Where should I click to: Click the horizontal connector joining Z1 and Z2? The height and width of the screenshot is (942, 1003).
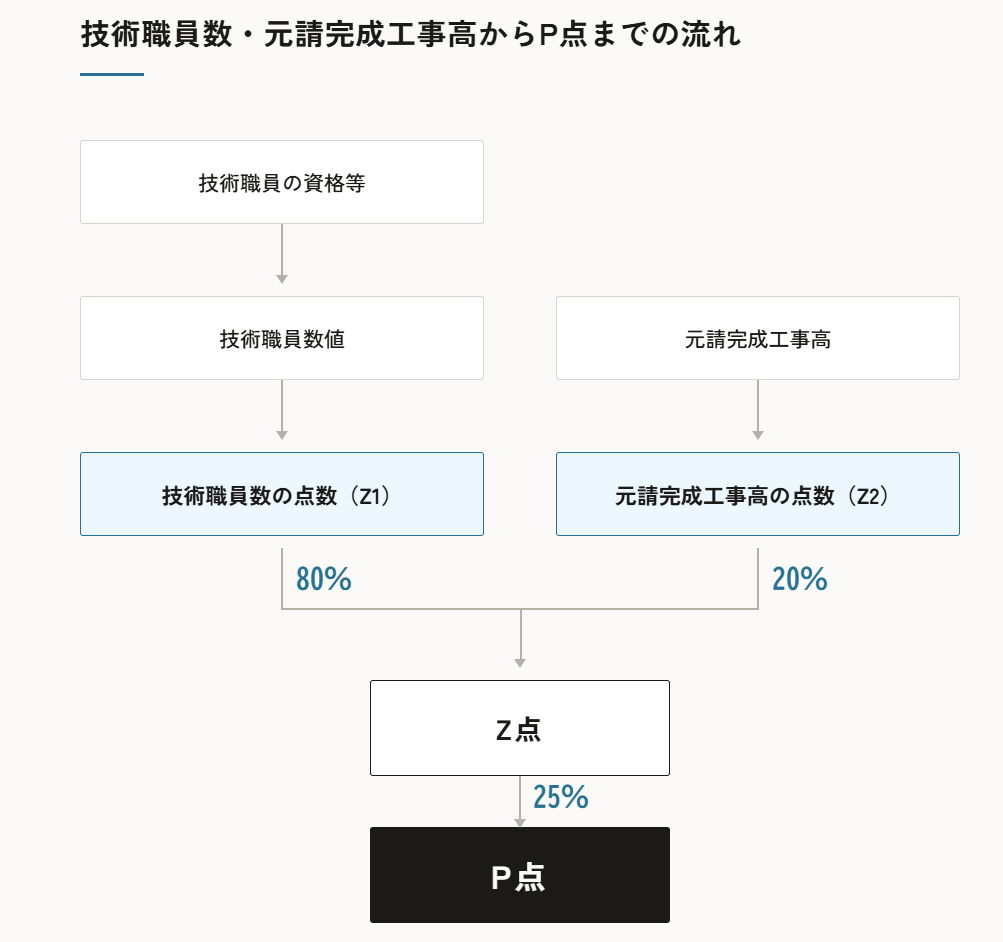click(x=519, y=608)
